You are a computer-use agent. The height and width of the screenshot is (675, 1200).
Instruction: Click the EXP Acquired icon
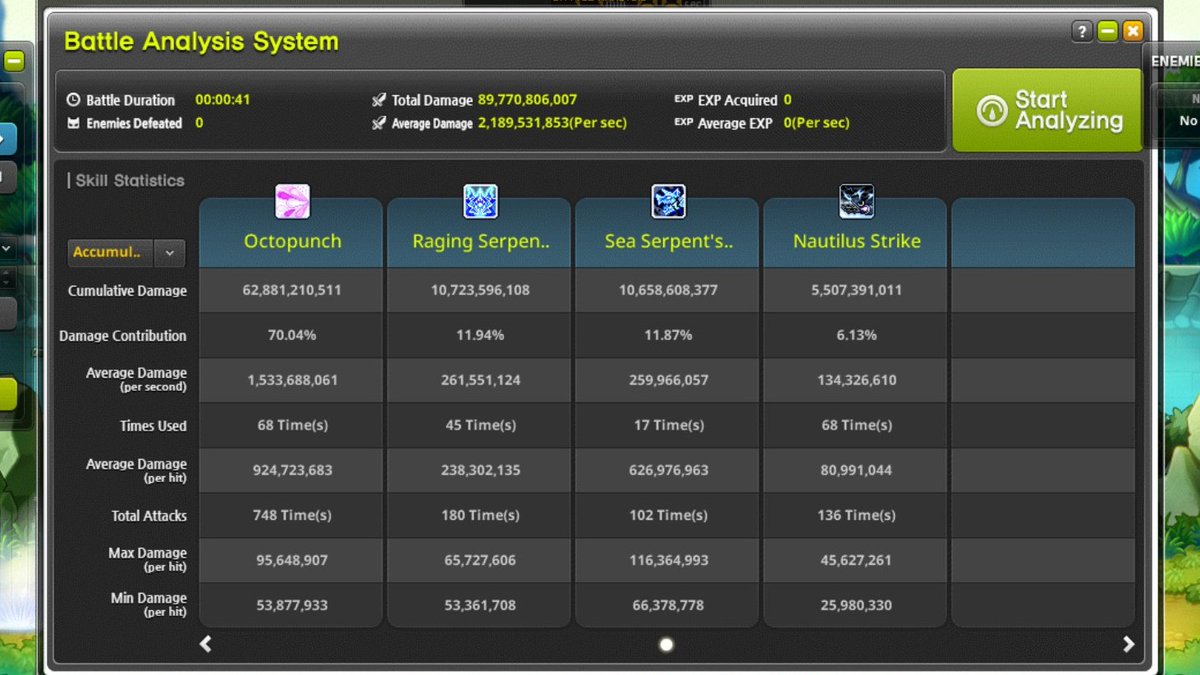coord(683,100)
